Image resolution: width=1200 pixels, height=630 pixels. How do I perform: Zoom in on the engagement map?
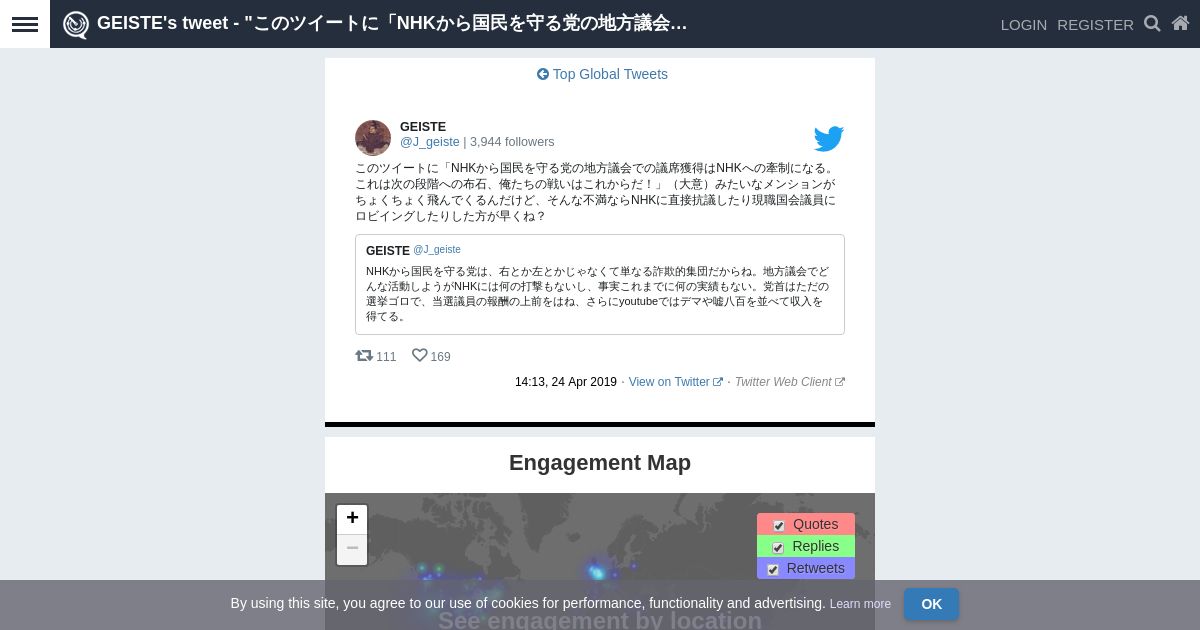click(x=352, y=519)
